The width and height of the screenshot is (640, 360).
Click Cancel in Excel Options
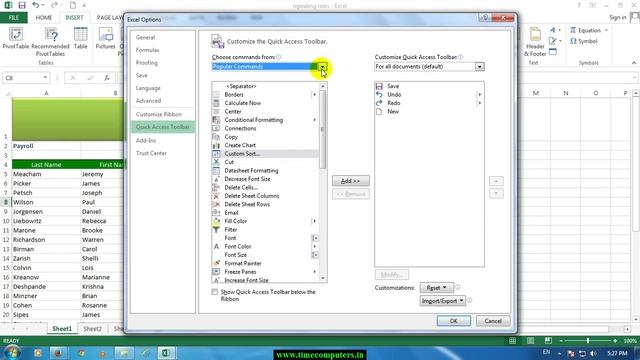pyautogui.click(x=493, y=321)
